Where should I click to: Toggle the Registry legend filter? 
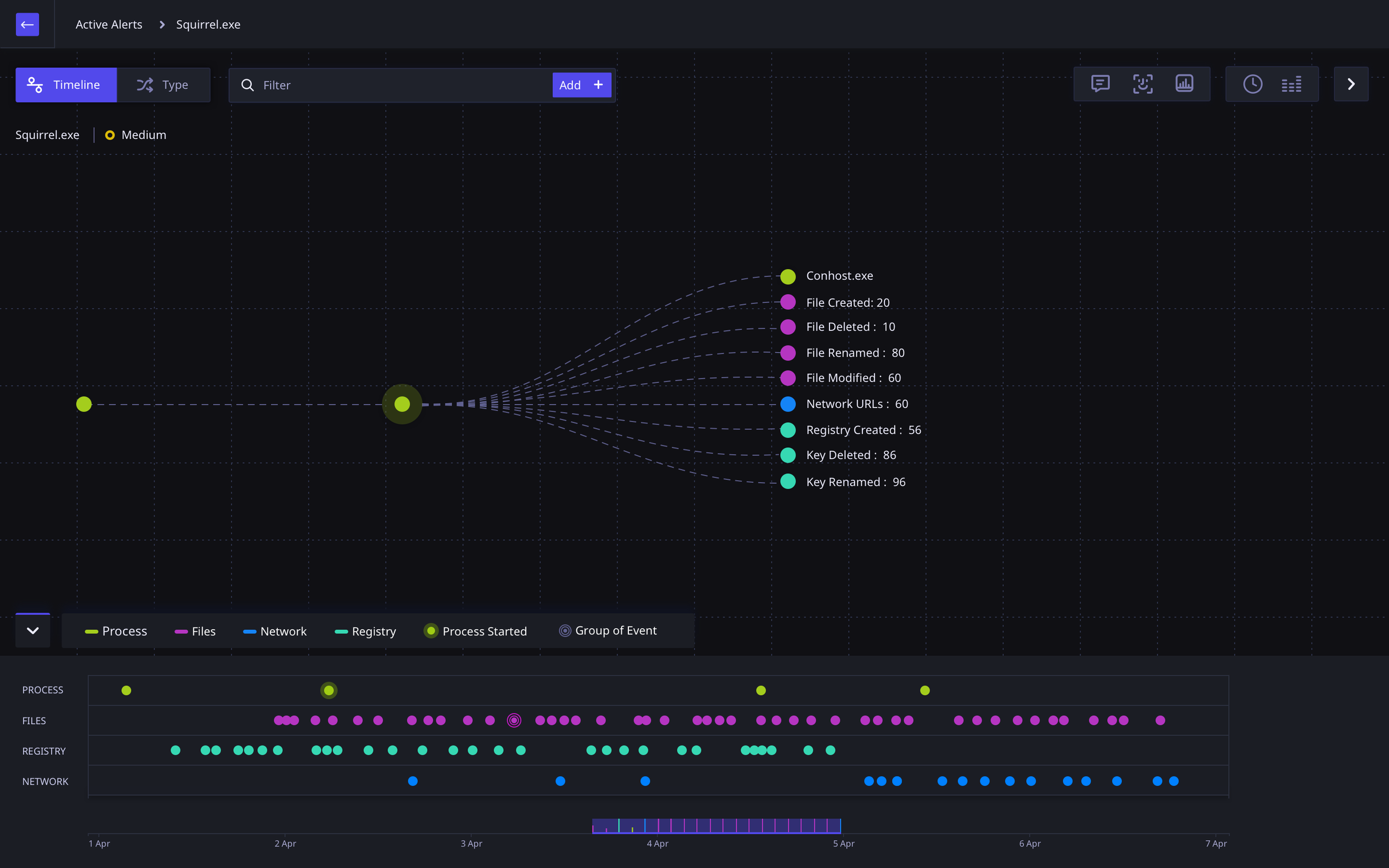pos(365,631)
